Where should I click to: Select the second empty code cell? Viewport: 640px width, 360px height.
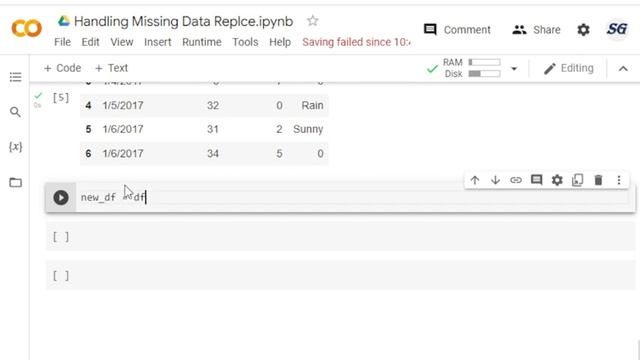pos(340,276)
